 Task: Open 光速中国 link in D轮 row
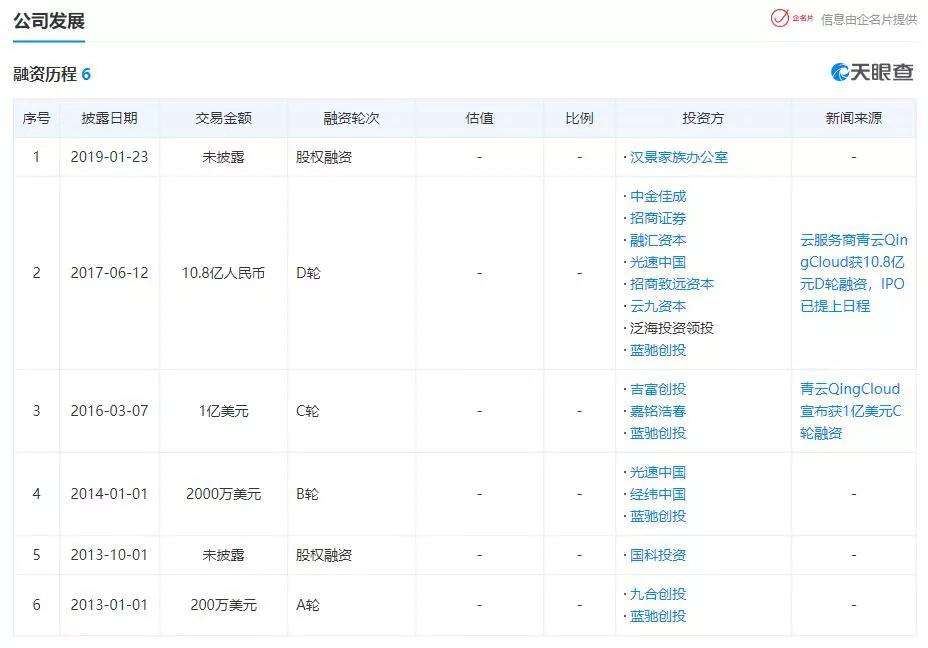click(658, 262)
